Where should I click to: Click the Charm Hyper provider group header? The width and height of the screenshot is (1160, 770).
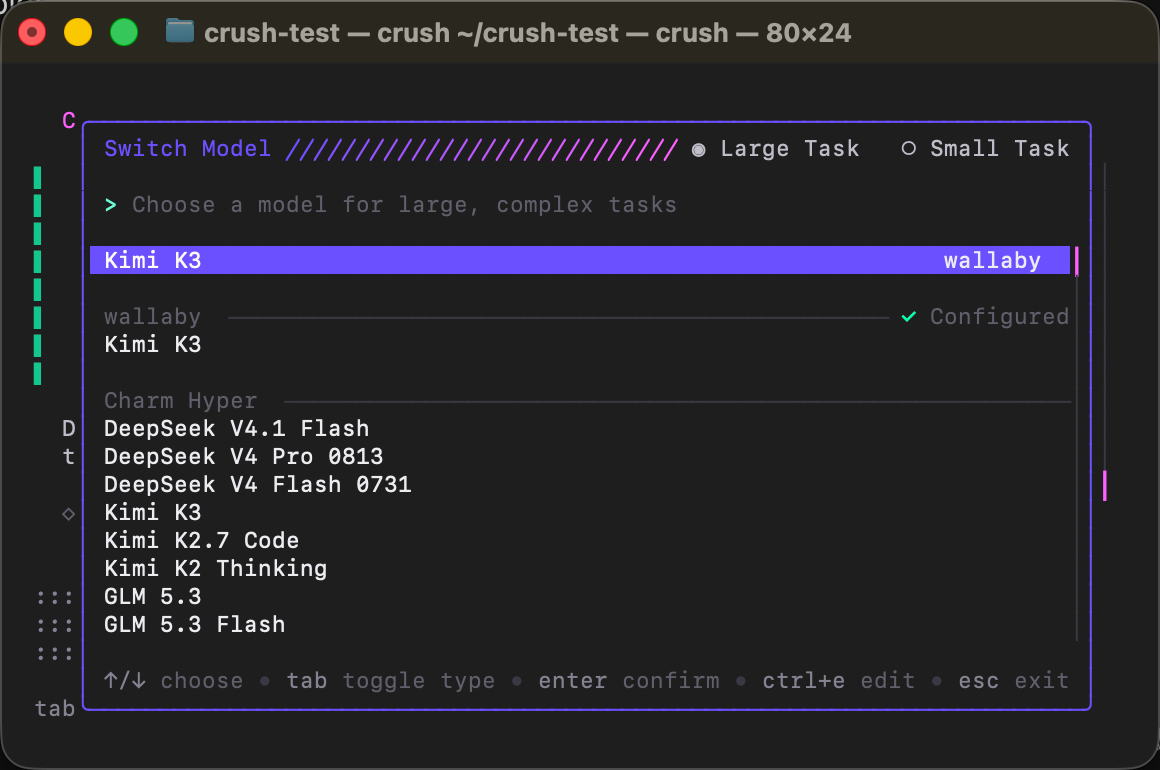pyautogui.click(x=181, y=401)
